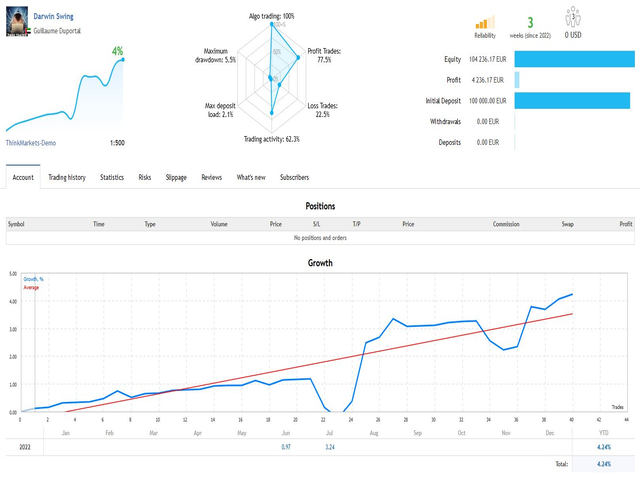Click the Initial Deposit bar

click(x=572, y=101)
